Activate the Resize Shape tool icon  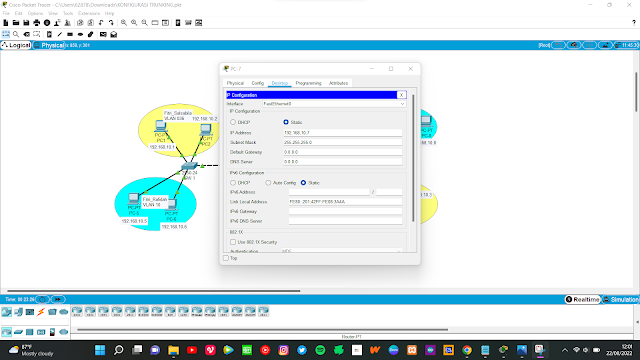point(37,35)
